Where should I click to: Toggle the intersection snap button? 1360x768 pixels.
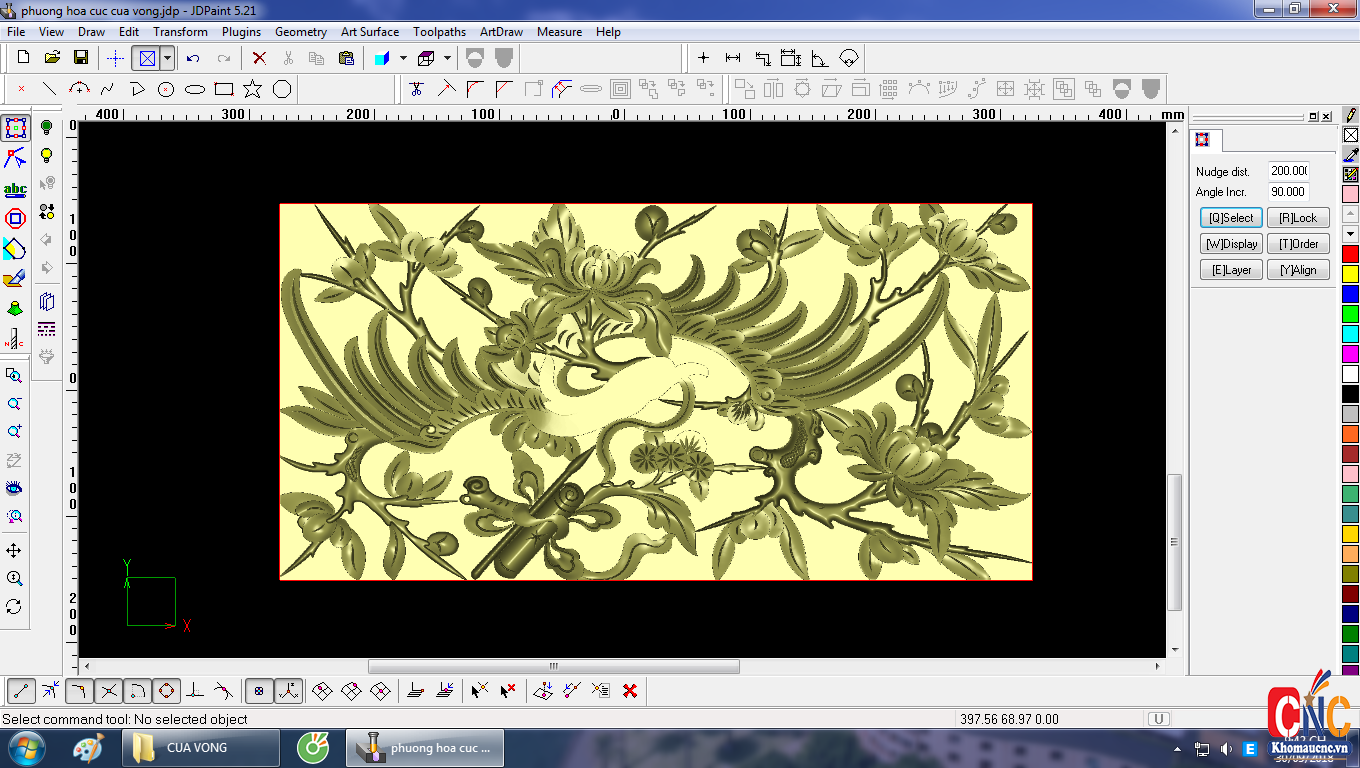pyautogui.click(x=109, y=690)
